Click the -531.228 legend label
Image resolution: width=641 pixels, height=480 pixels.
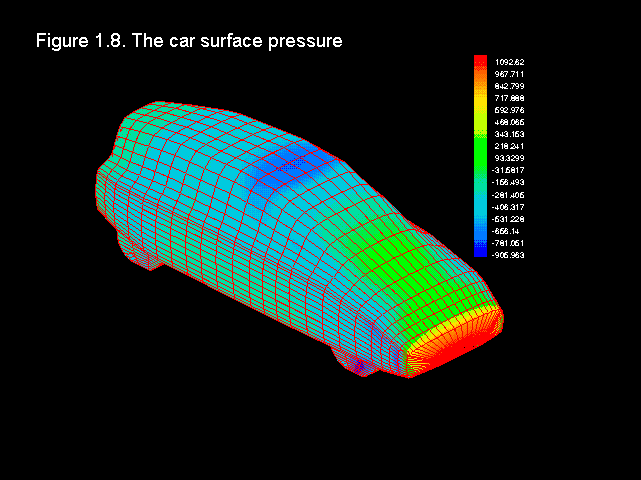(509, 219)
